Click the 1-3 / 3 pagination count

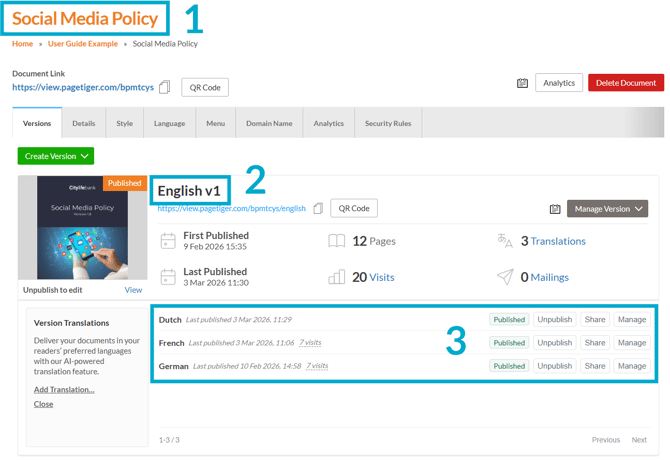(x=169, y=439)
